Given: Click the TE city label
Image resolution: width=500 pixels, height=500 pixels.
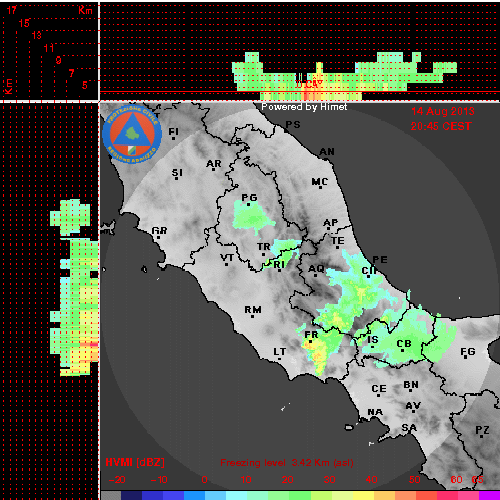Looking at the screenshot, I should point(338,240).
